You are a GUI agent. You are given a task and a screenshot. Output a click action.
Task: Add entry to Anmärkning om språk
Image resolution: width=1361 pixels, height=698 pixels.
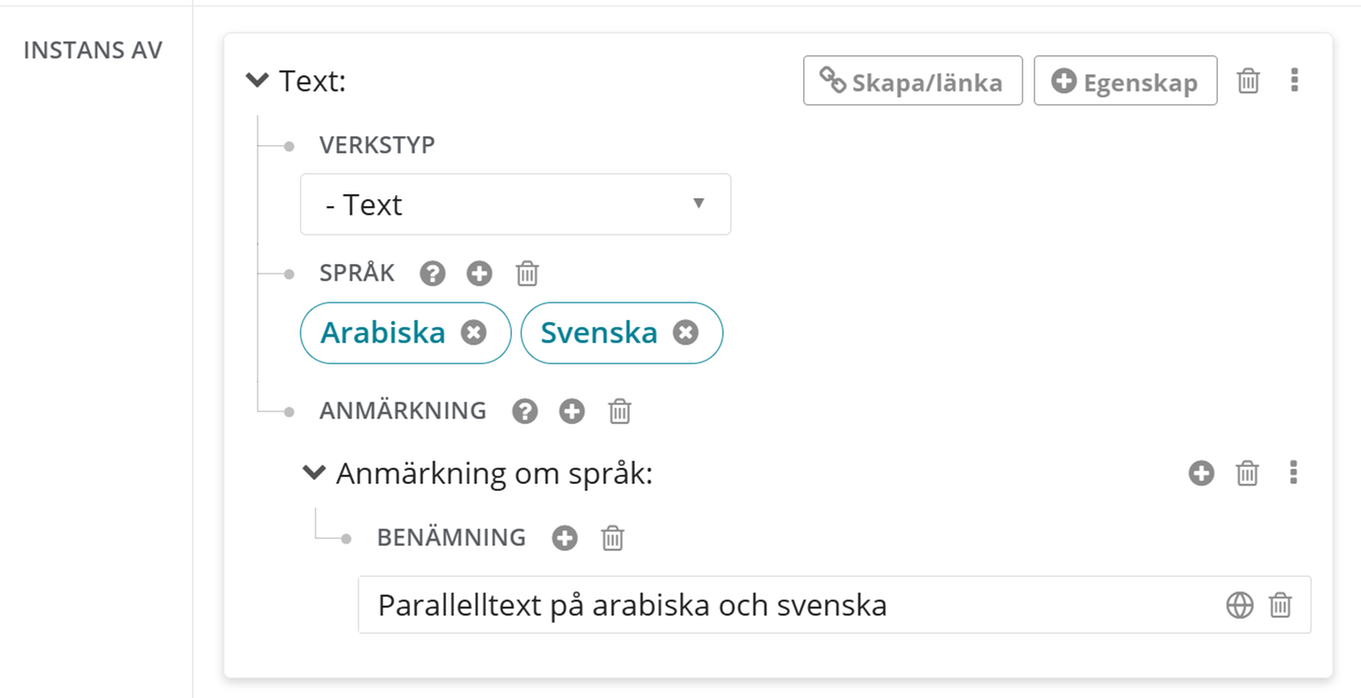(x=1200, y=473)
